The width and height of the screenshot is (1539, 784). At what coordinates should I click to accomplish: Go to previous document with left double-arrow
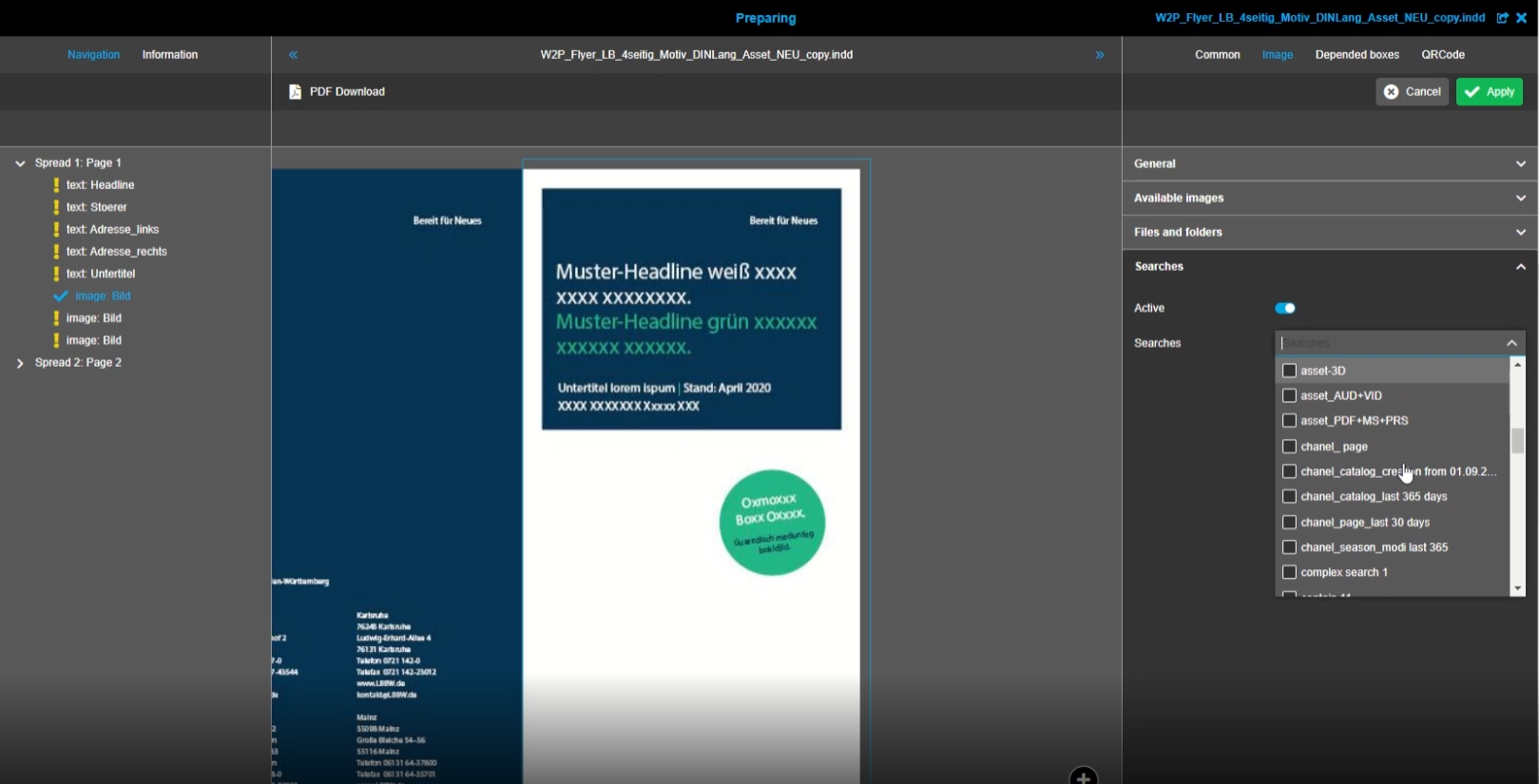pos(293,55)
